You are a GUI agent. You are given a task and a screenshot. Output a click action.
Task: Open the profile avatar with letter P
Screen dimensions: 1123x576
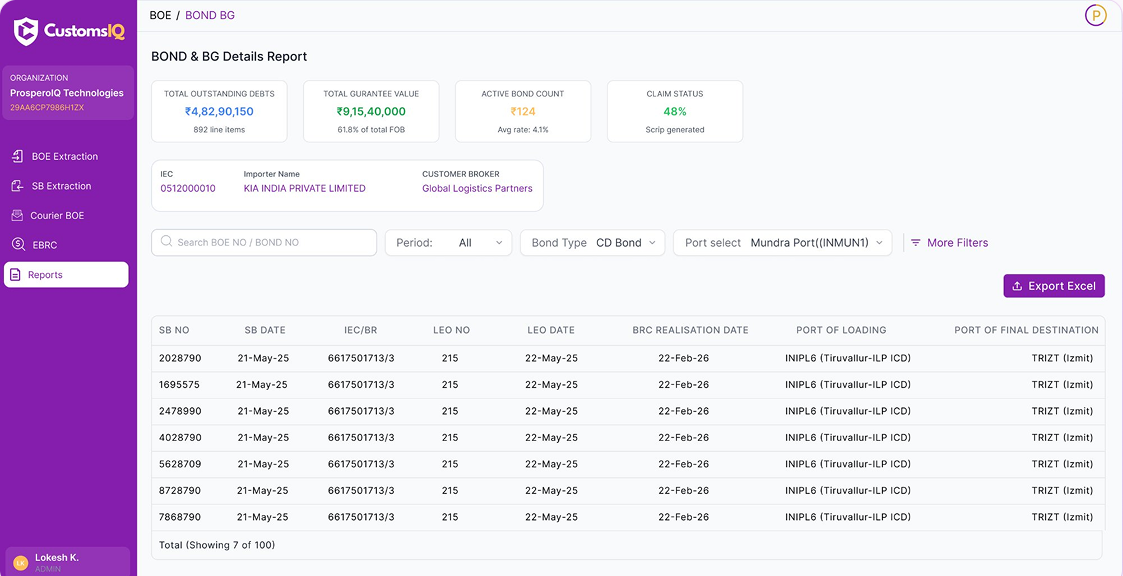pyautogui.click(x=1096, y=14)
